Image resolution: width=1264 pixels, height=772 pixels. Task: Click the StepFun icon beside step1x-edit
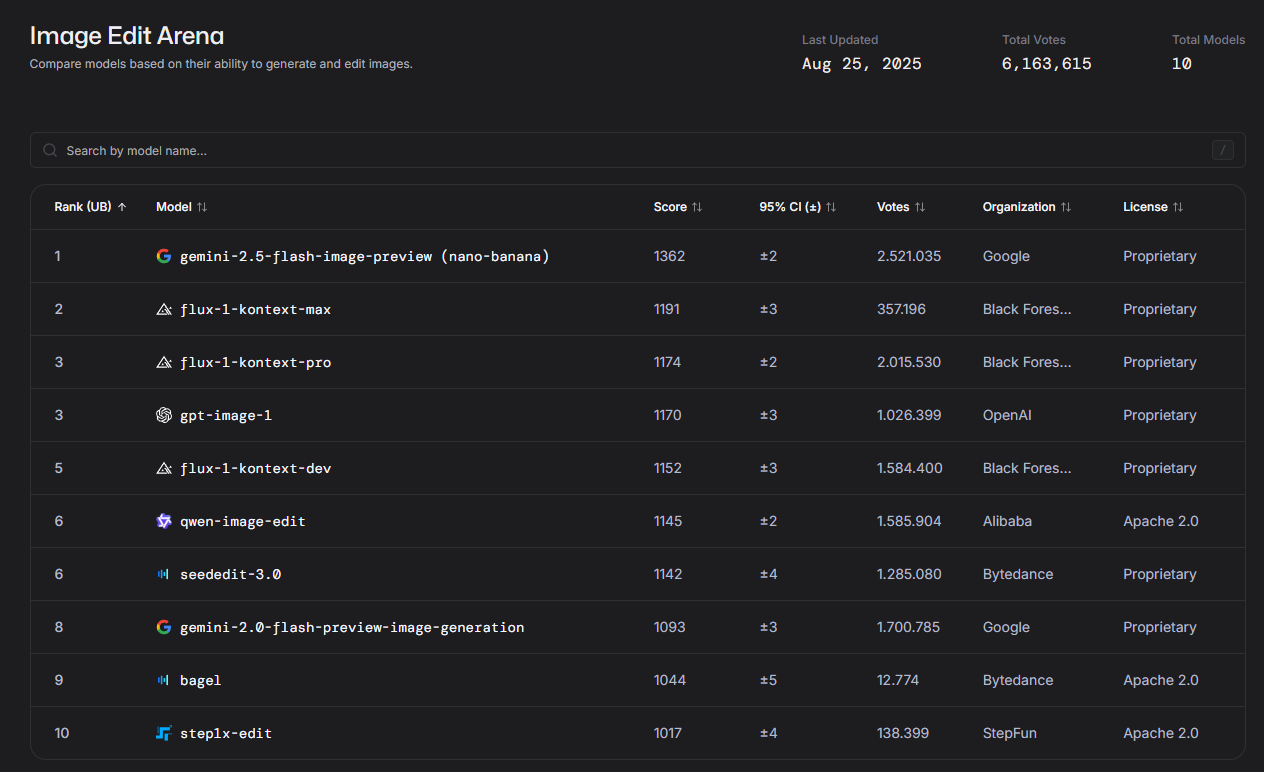click(164, 733)
